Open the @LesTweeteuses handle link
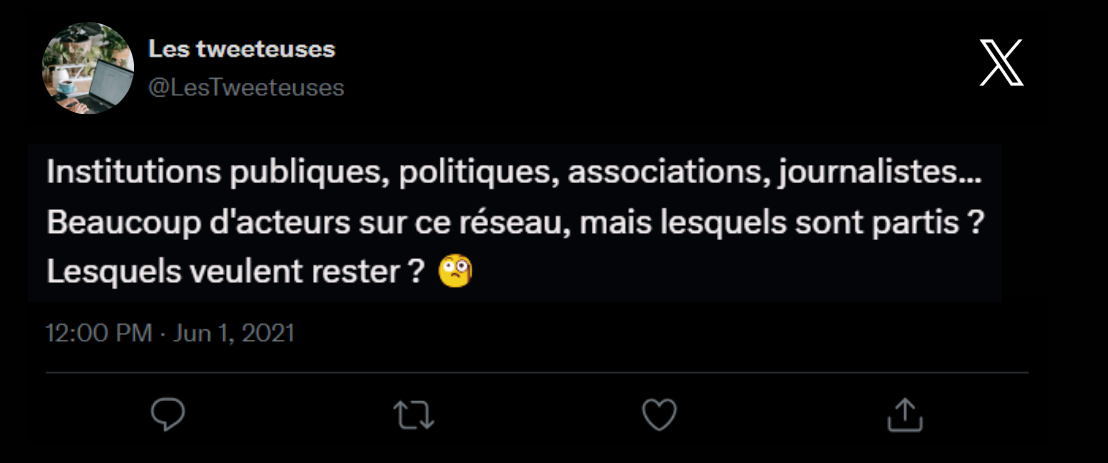 (246, 88)
